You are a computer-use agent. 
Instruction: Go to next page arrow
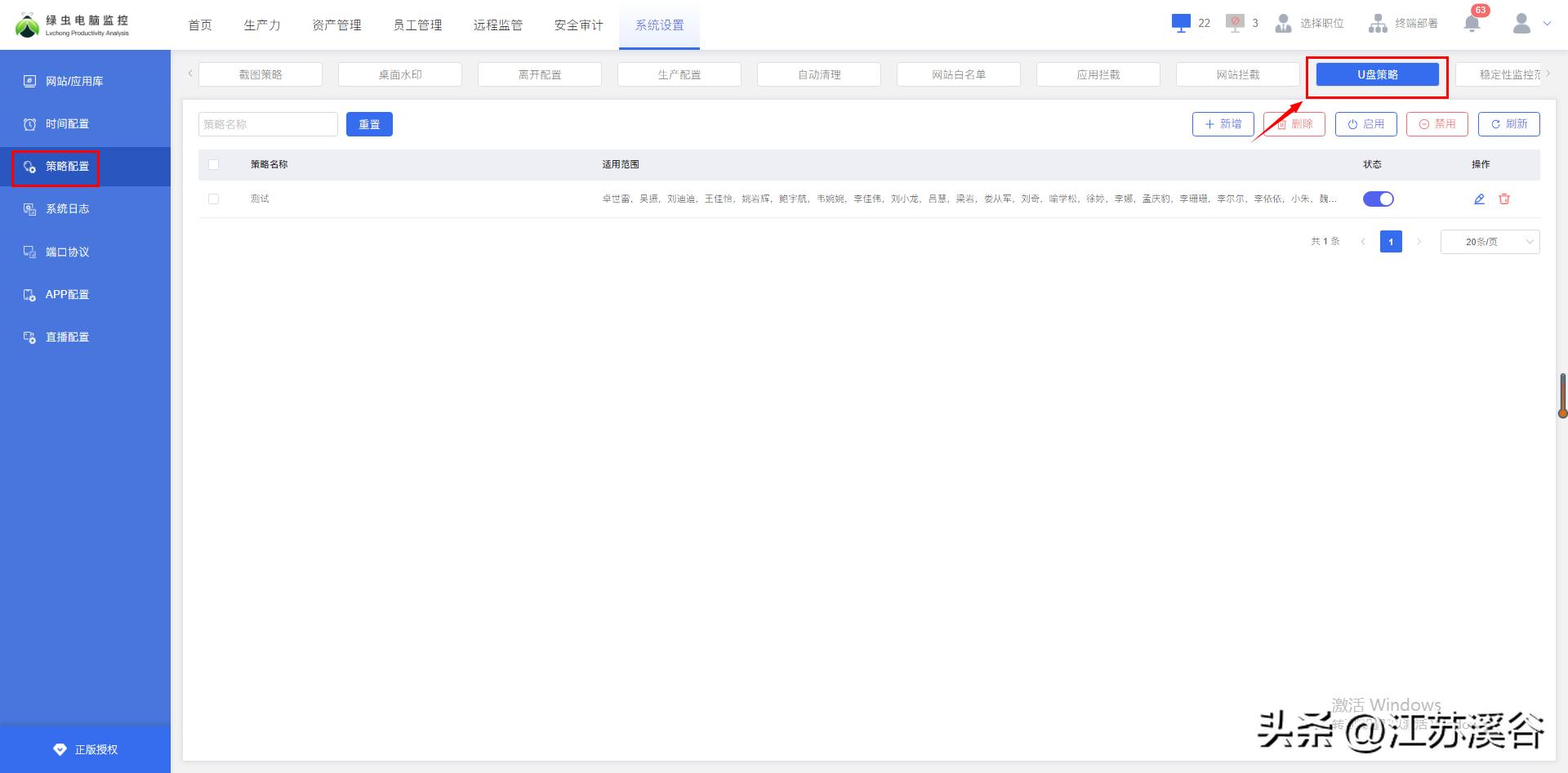(1419, 242)
